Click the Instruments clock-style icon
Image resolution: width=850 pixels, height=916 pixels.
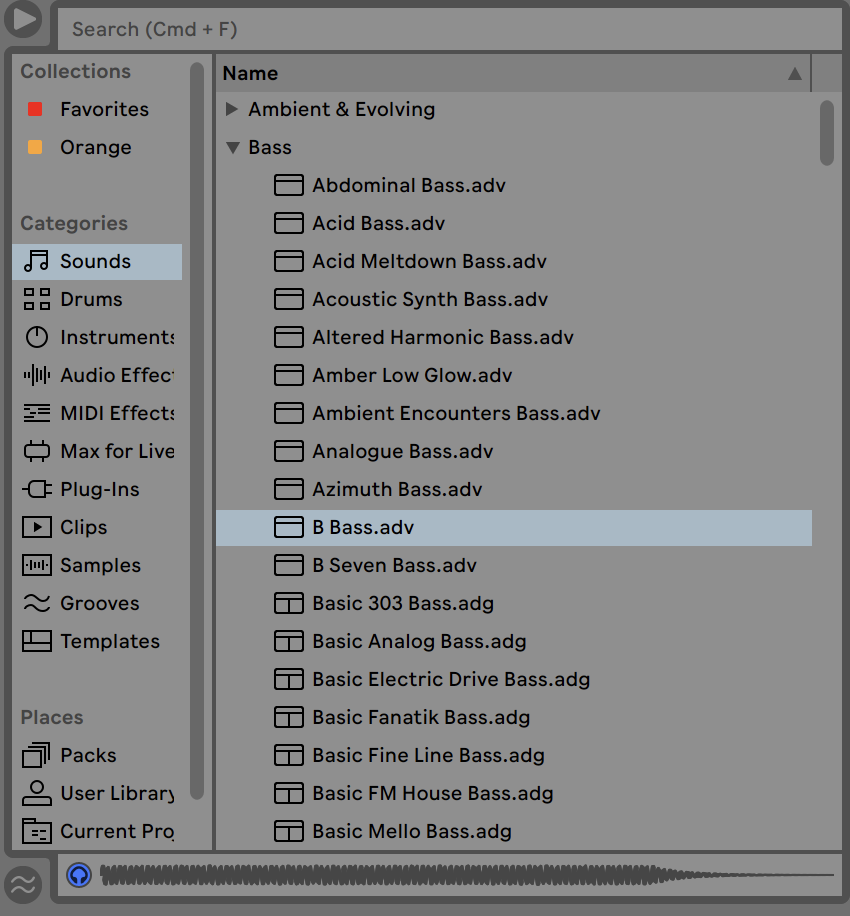point(36,337)
